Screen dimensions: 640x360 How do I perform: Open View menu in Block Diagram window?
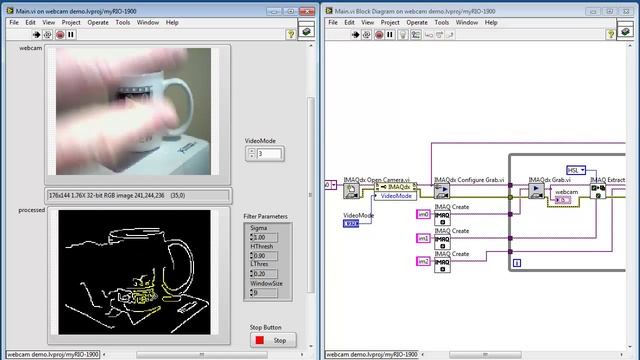pos(367,22)
